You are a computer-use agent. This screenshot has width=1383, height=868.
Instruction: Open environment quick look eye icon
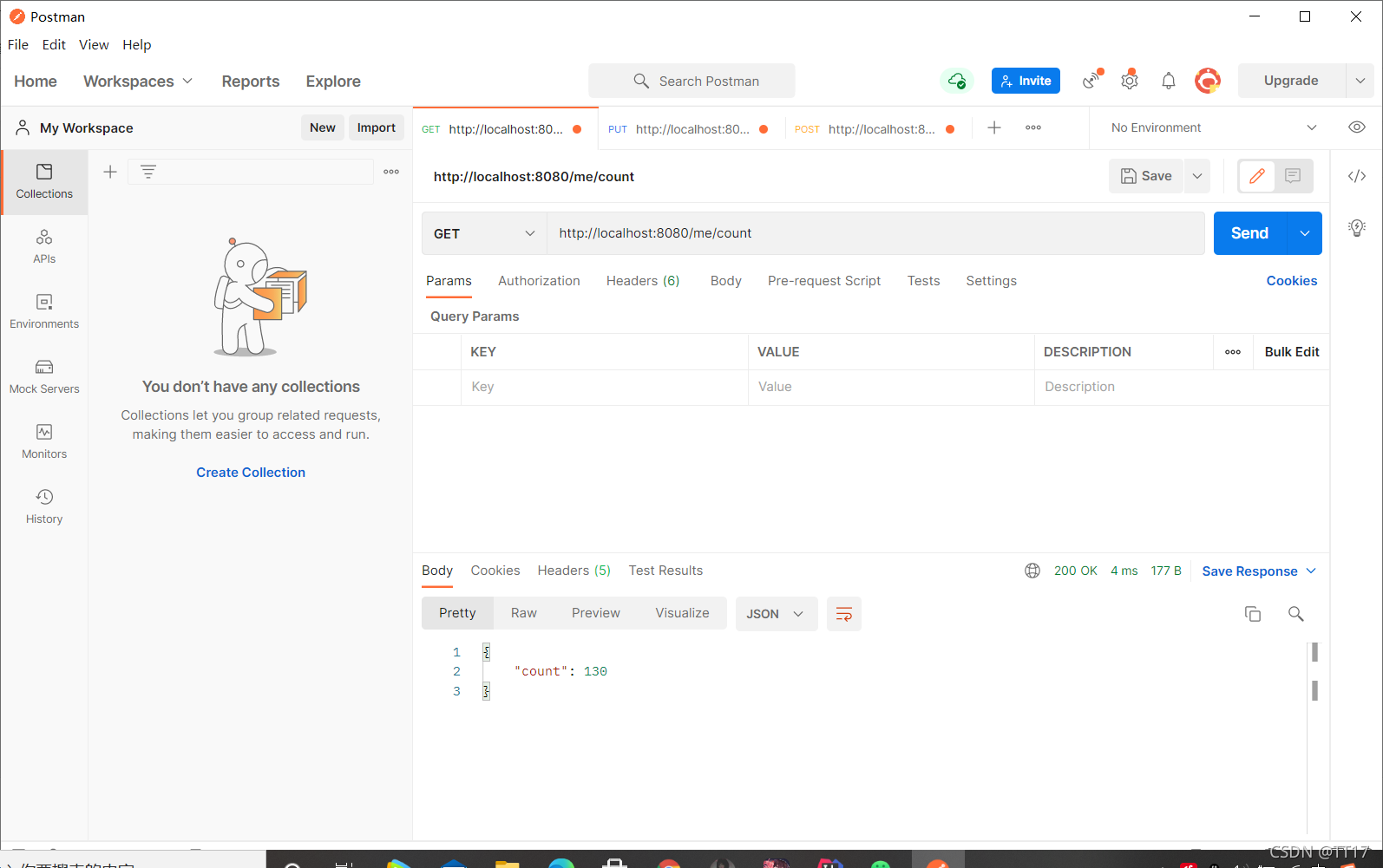pos(1357,127)
